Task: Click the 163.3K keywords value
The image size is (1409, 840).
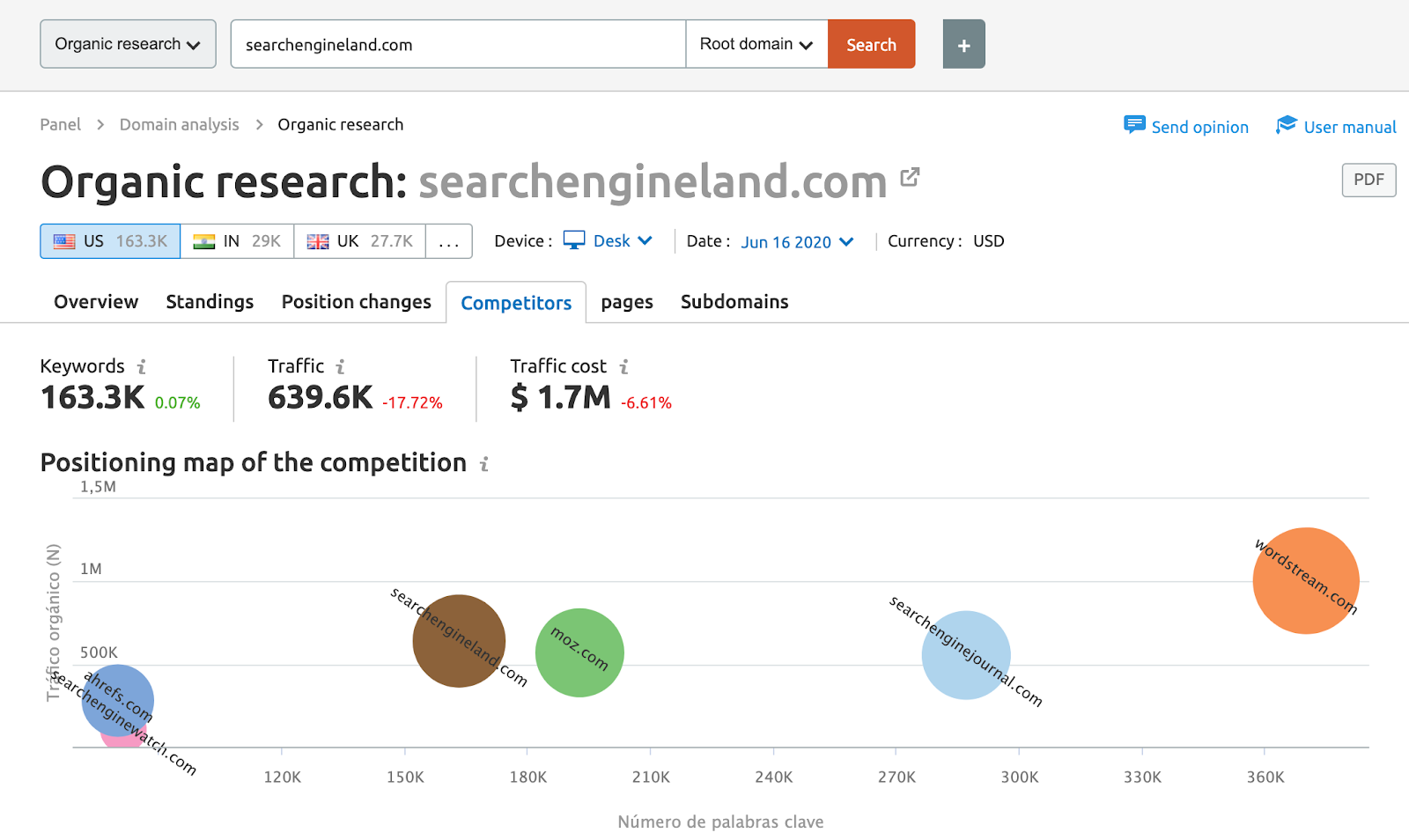Action: pyautogui.click(x=92, y=398)
